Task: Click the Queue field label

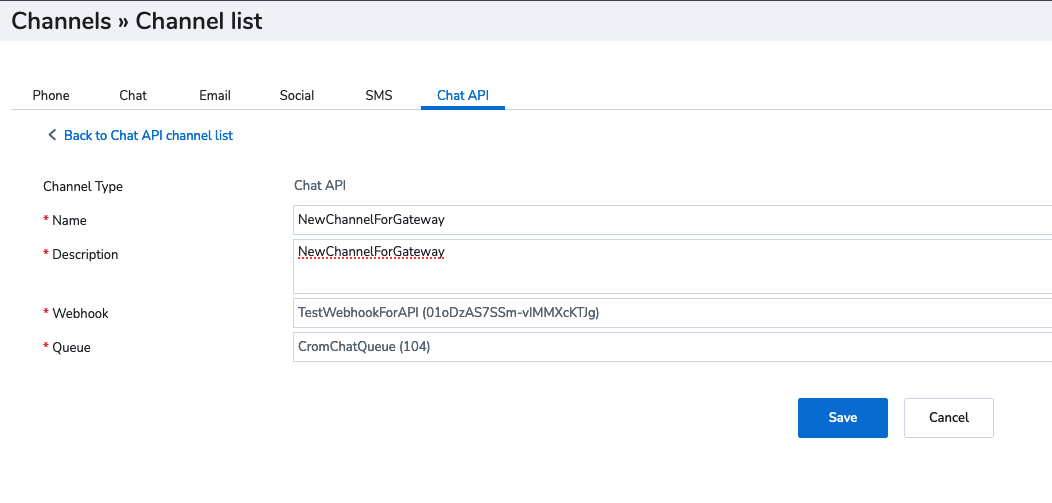Action: [72, 348]
